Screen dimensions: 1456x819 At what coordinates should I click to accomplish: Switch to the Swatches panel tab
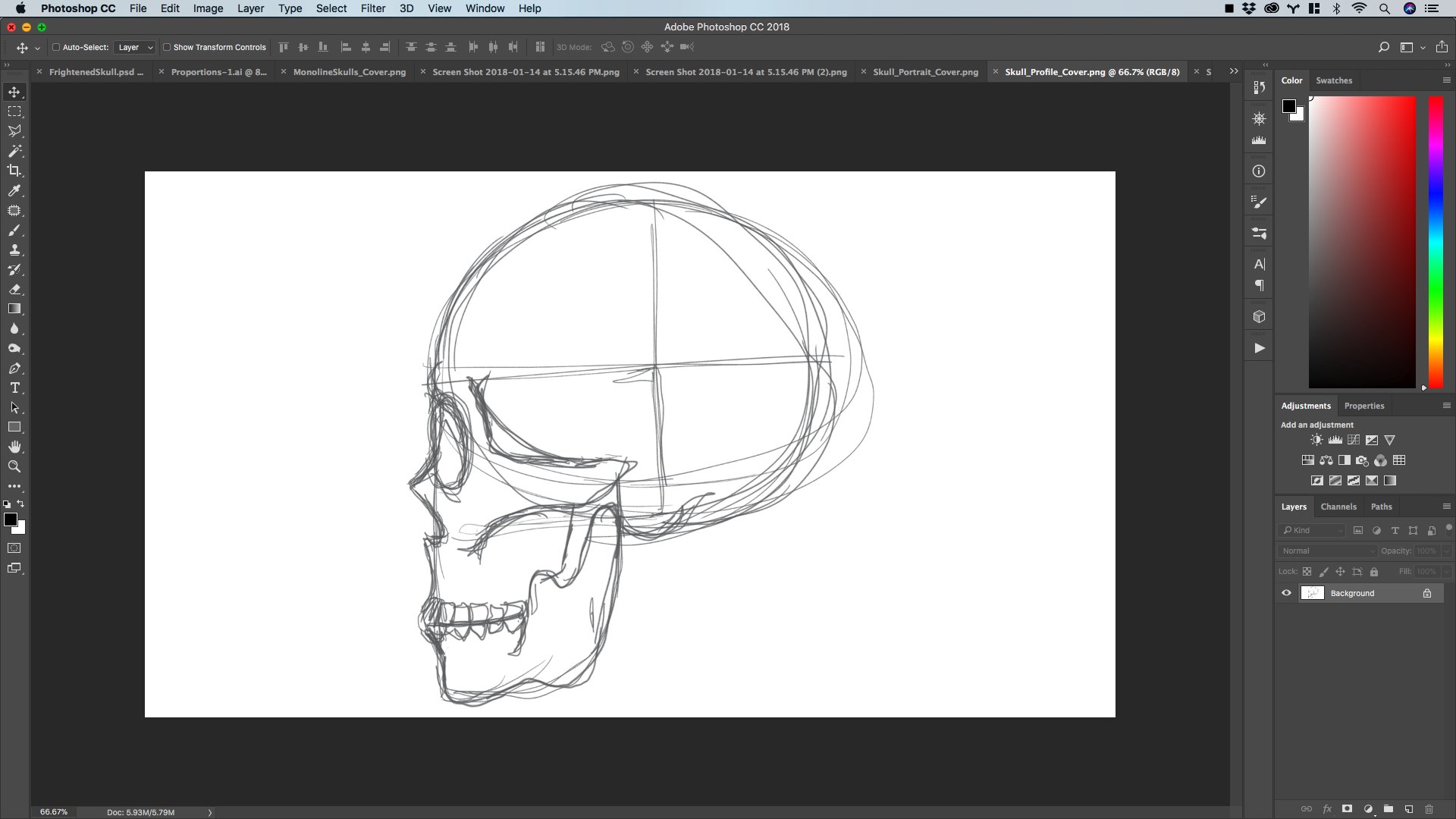1333,80
